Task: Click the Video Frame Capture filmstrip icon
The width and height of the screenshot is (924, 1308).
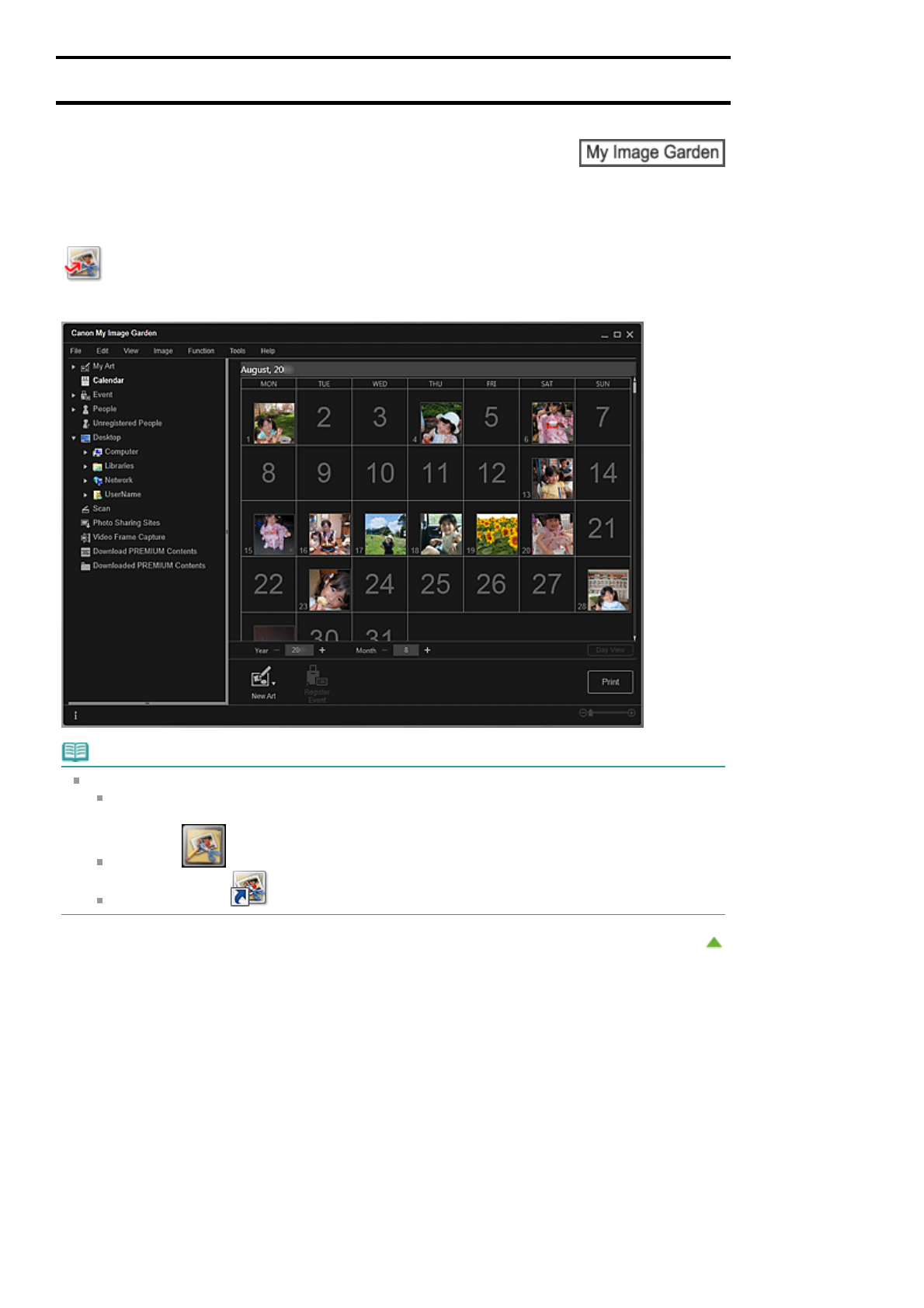Action: pos(85,537)
